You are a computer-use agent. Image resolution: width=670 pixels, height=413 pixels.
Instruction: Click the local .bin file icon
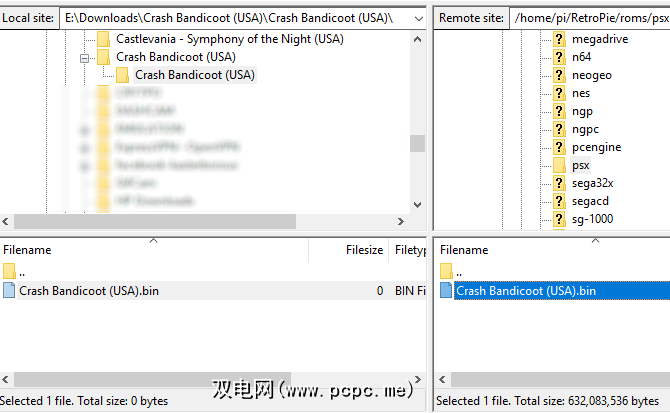(x=9, y=291)
